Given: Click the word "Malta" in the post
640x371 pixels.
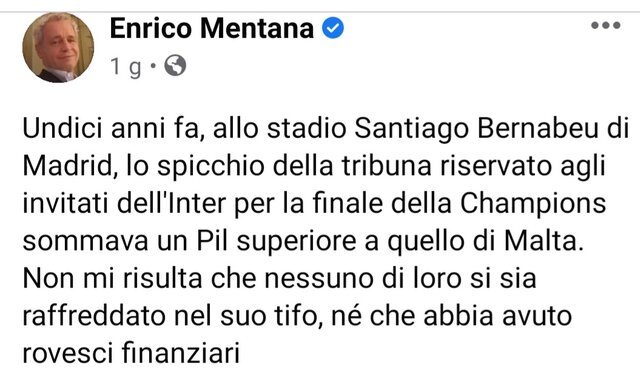Looking at the screenshot, I should (541, 241).
